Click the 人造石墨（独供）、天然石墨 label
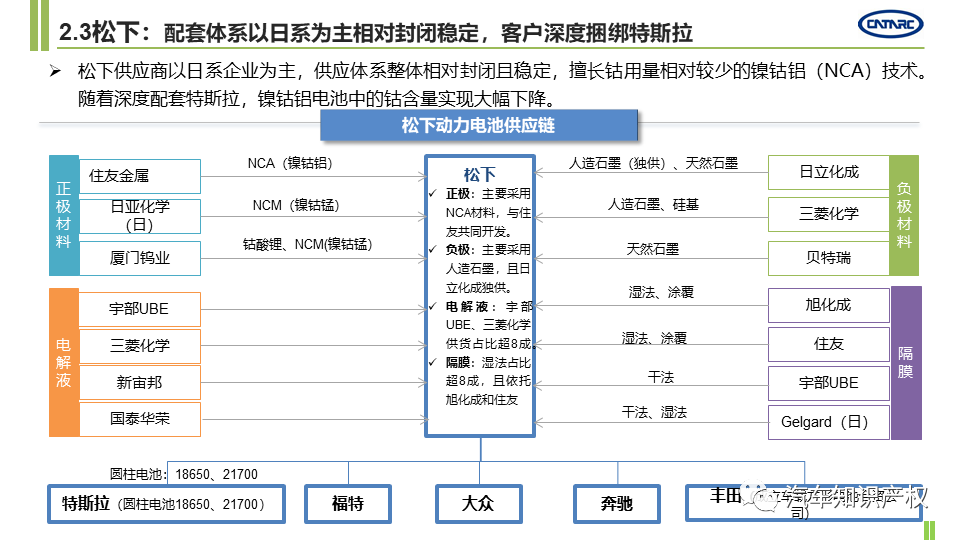 [x=653, y=163]
